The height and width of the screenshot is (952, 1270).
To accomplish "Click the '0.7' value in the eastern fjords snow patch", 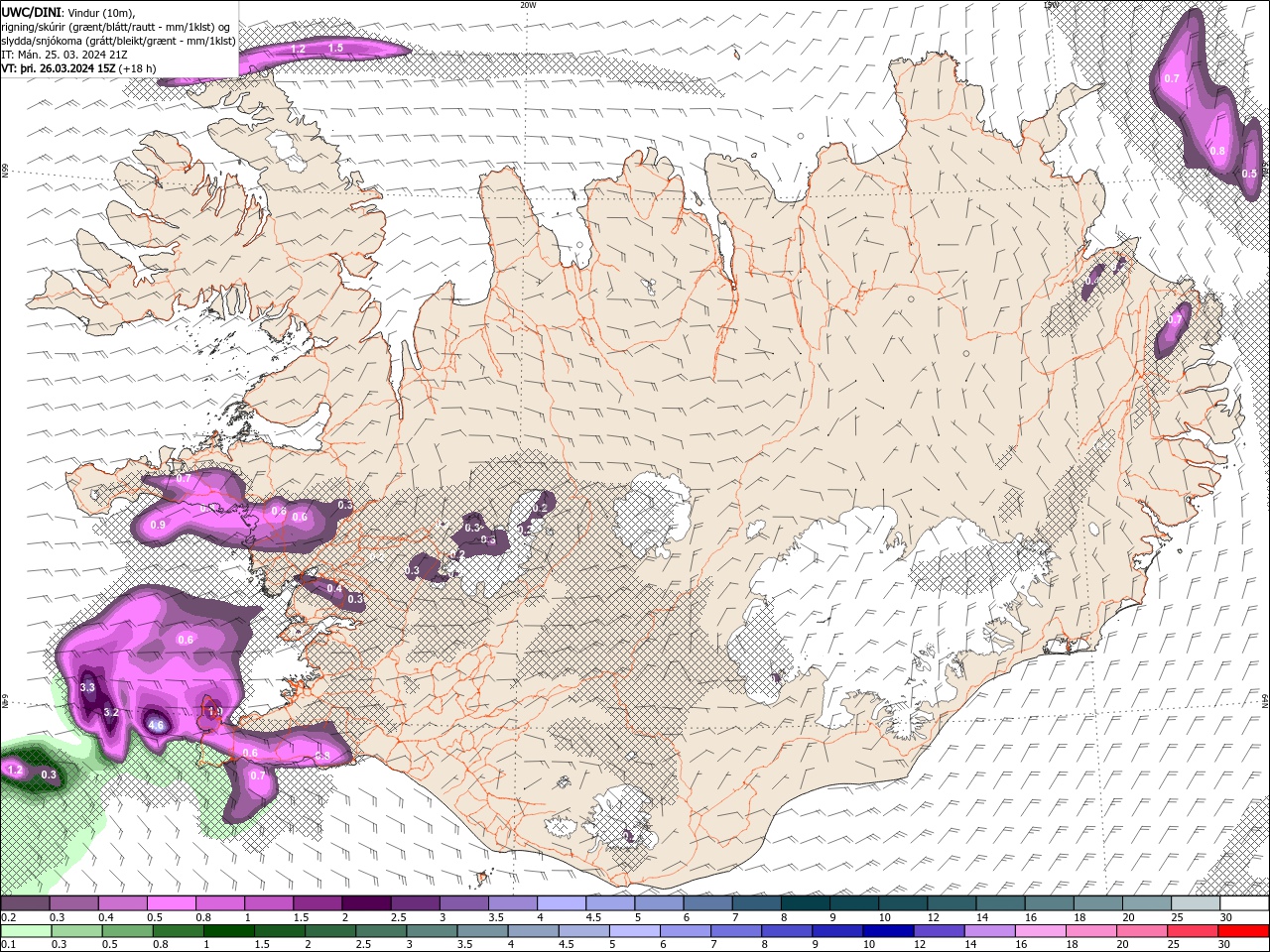I will (1176, 319).
